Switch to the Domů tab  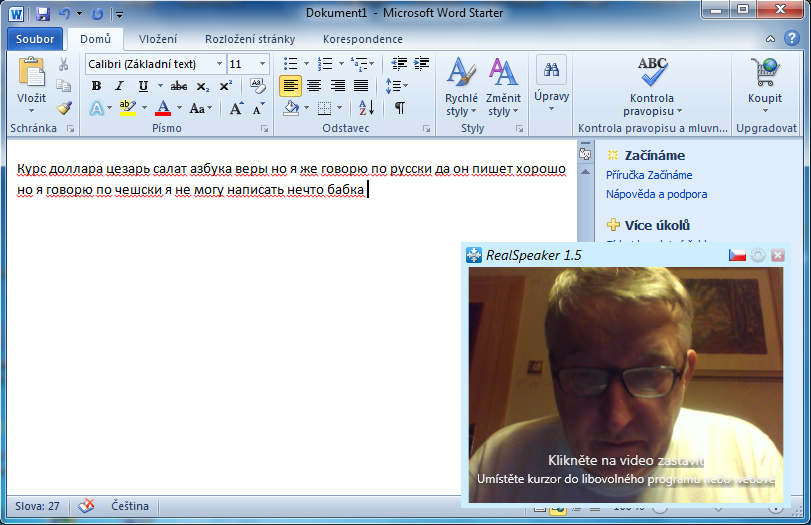[x=96, y=39]
